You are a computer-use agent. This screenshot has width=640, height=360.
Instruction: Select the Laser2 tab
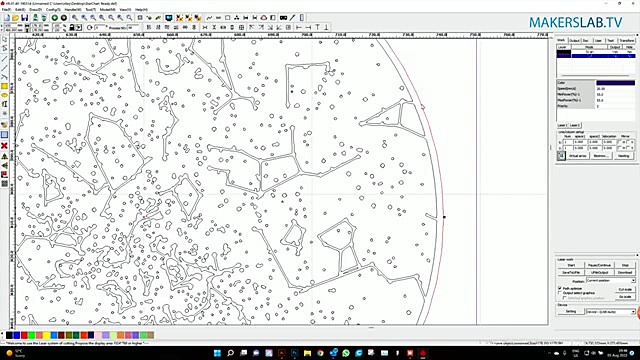click(575, 125)
